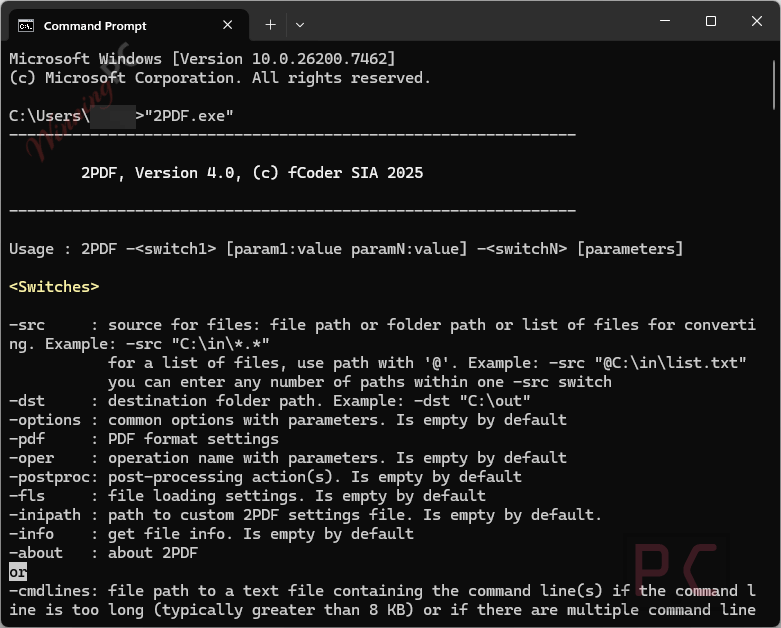Minimize the terminal window
Image resolution: width=781 pixels, height=628 pixels.
click(665, 21)
